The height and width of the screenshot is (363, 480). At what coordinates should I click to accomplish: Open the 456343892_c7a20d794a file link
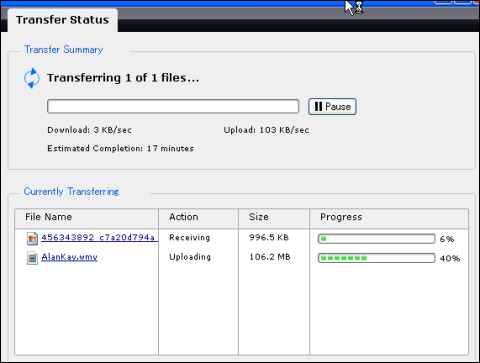click(99, 237)
